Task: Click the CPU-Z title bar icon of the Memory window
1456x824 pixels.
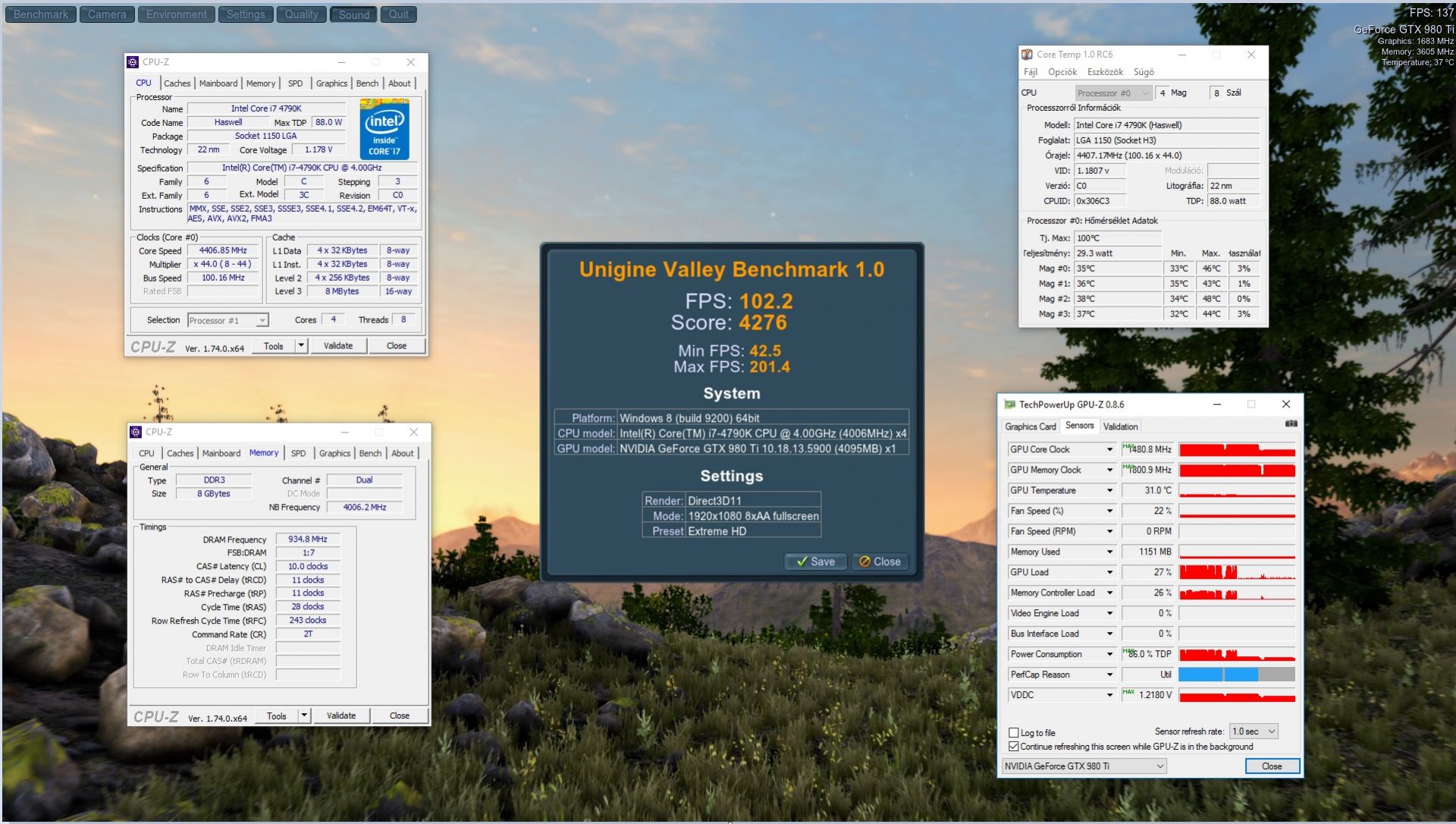Action: coord(136,432)
